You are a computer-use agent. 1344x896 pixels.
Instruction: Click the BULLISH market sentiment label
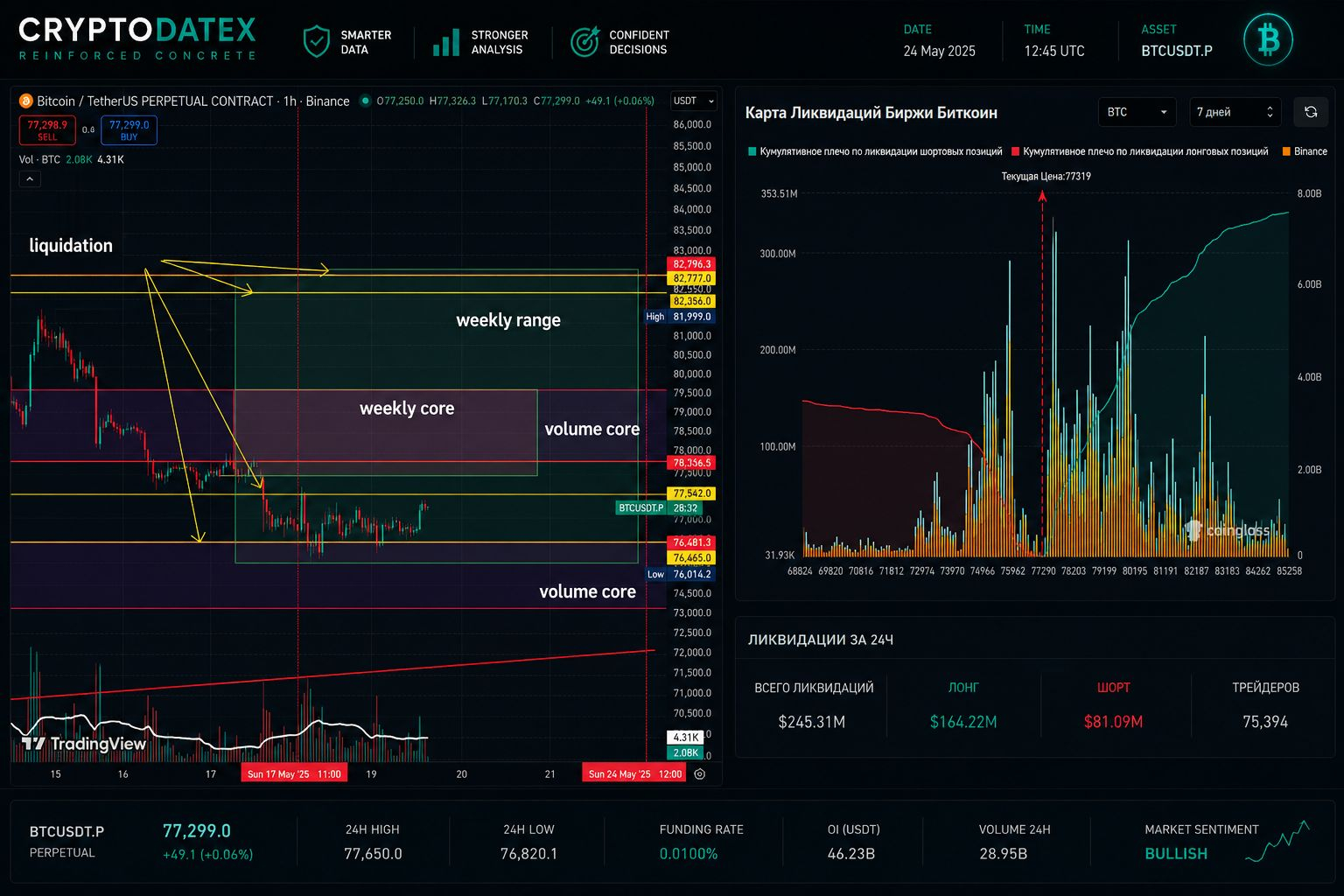click(x=1176, y=853)
